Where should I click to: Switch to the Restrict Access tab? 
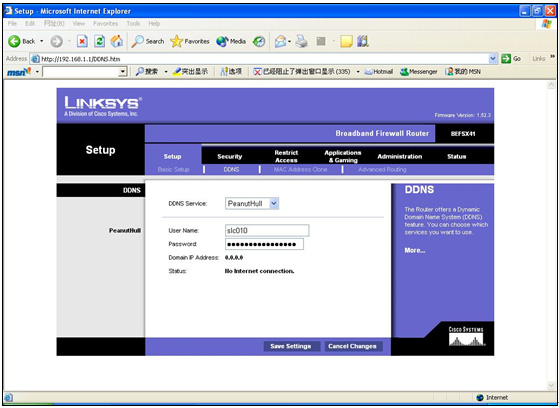point(286,156)
